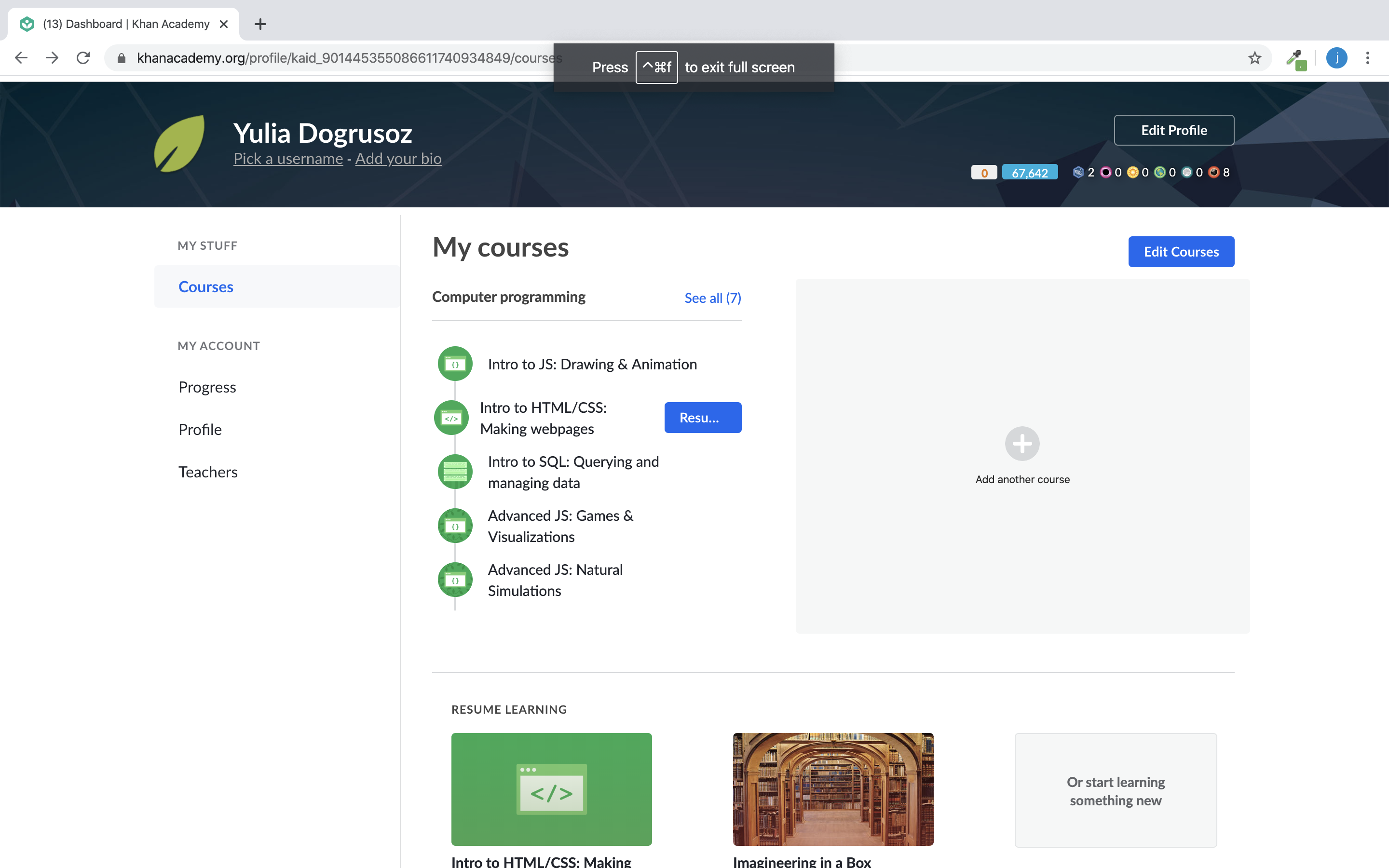
Task: Click the green HTML/CSS resume learning thumbnail
Action: coord(551,789)
